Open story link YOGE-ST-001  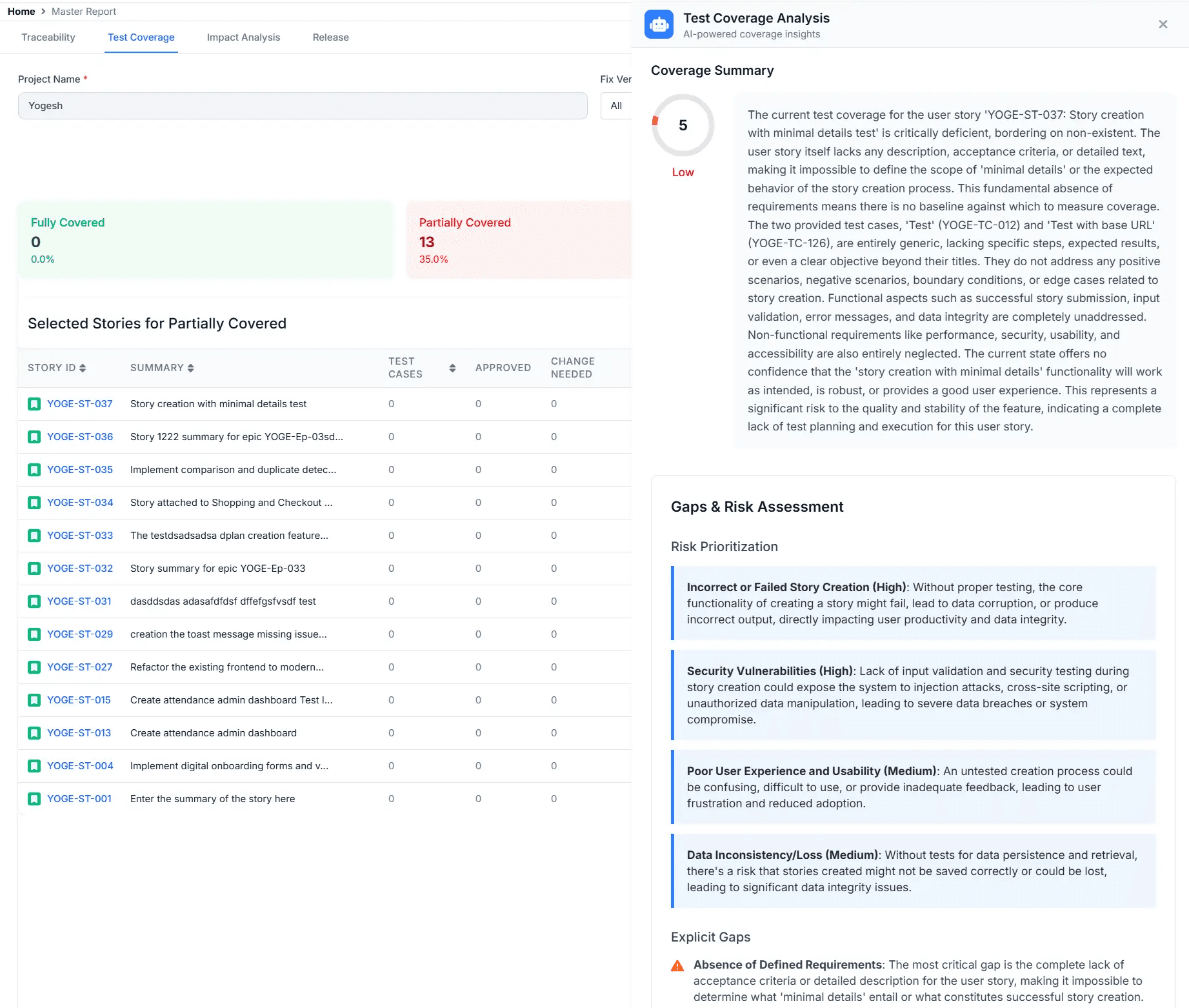79,799
